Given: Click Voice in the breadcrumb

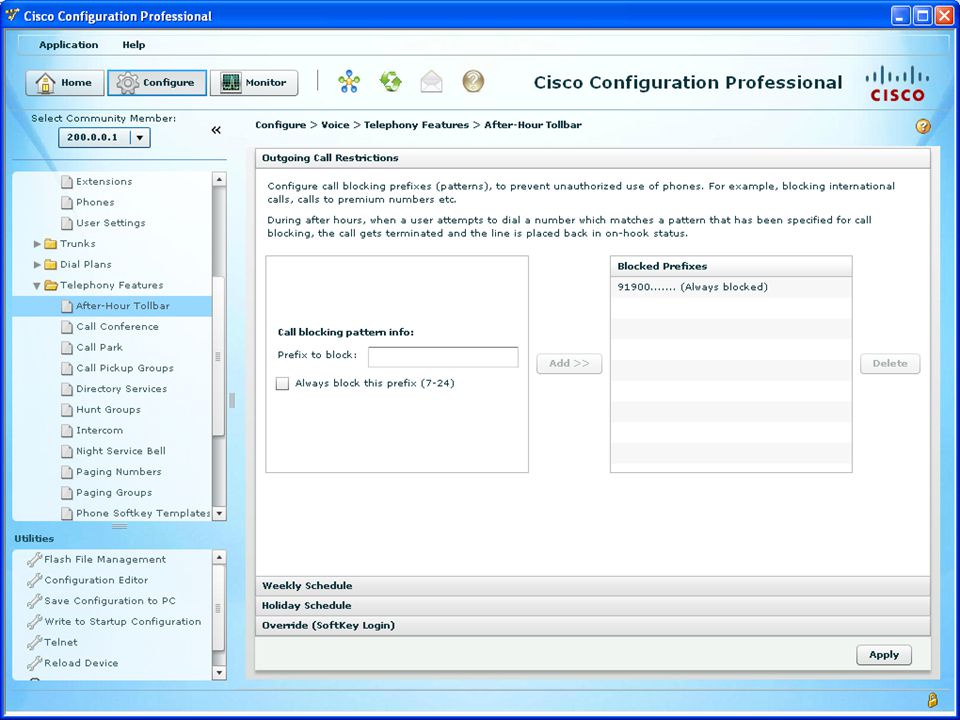Looking at the screenshot, I should point(336,125).
